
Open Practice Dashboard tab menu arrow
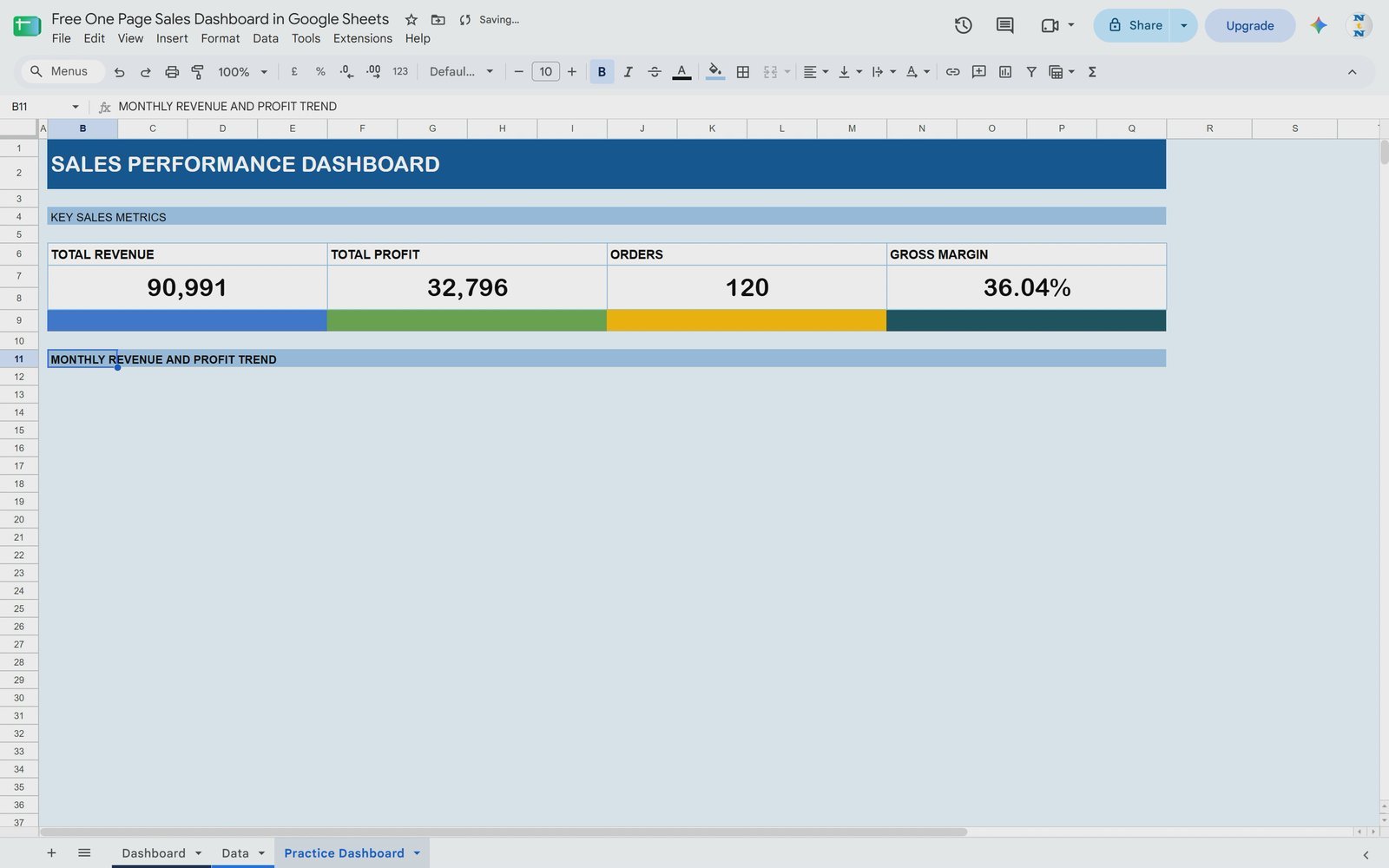[x=417, y=853]
